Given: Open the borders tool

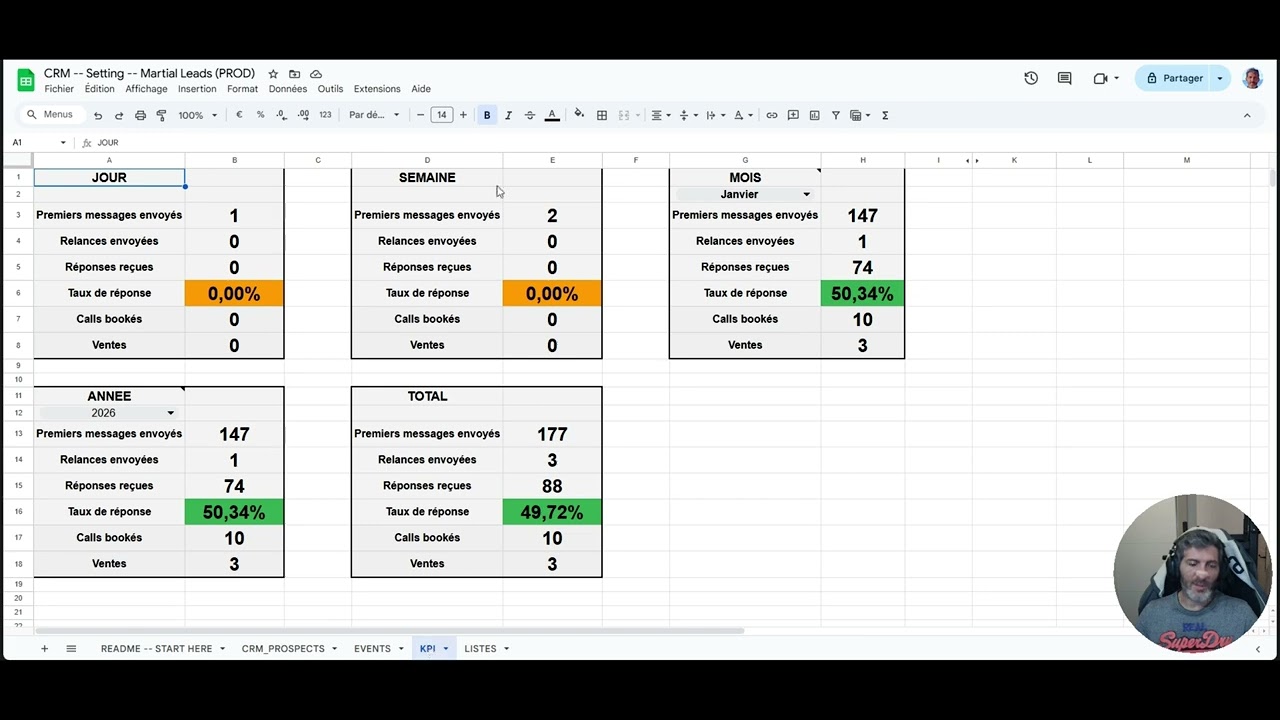Looking at the screenshot, I should click(x=602, y=115).
